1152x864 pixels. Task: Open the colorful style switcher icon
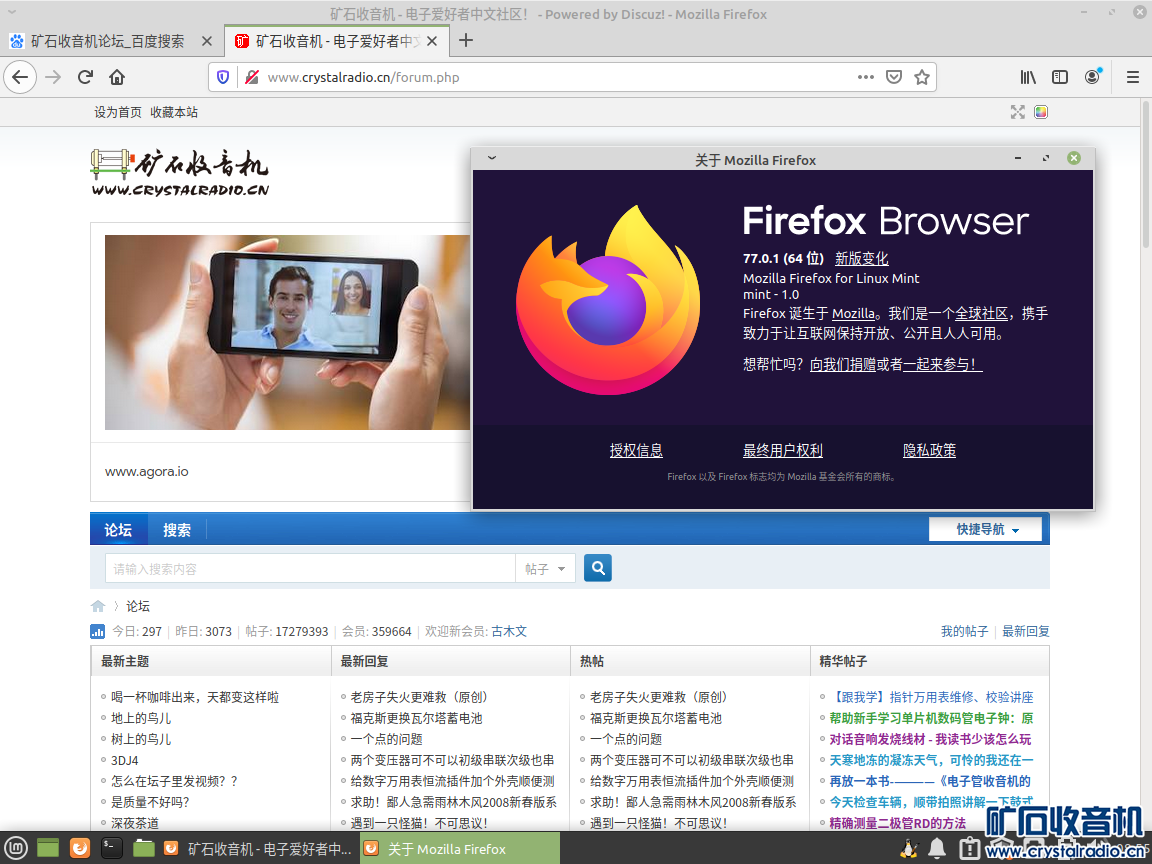(x=1040, y=112)
